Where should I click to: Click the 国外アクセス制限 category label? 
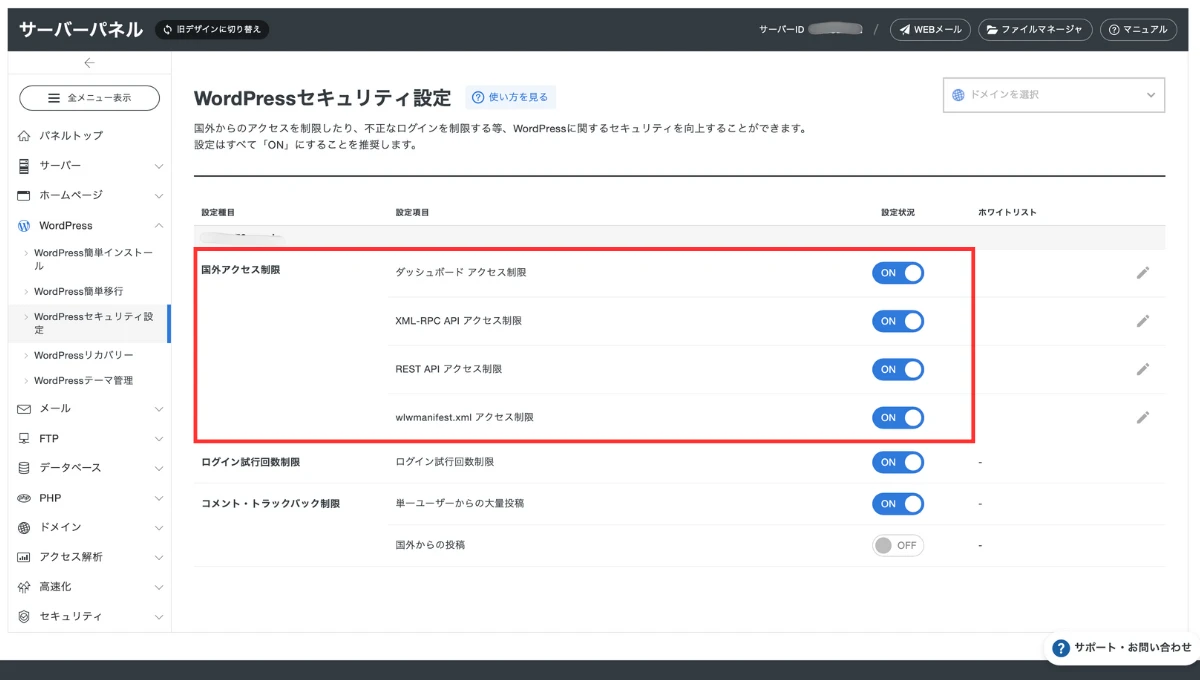[241, 270]
